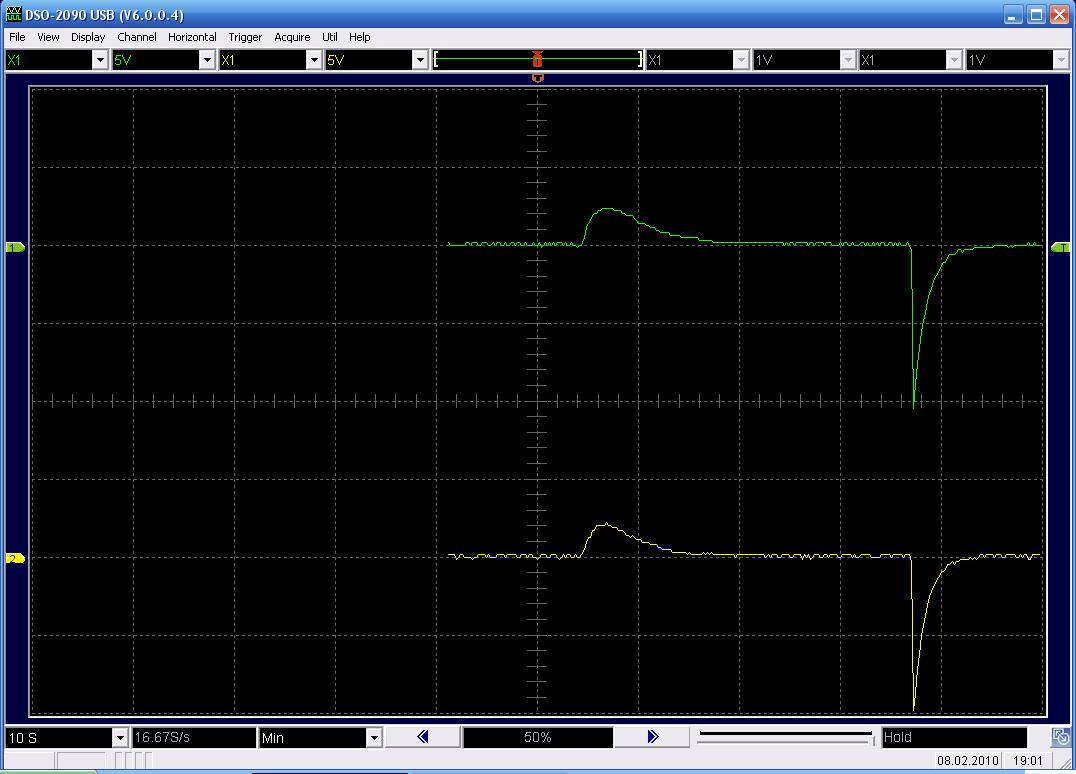
Task: Click the orange trigger marker on horizontal position bar
Action: 537,60
